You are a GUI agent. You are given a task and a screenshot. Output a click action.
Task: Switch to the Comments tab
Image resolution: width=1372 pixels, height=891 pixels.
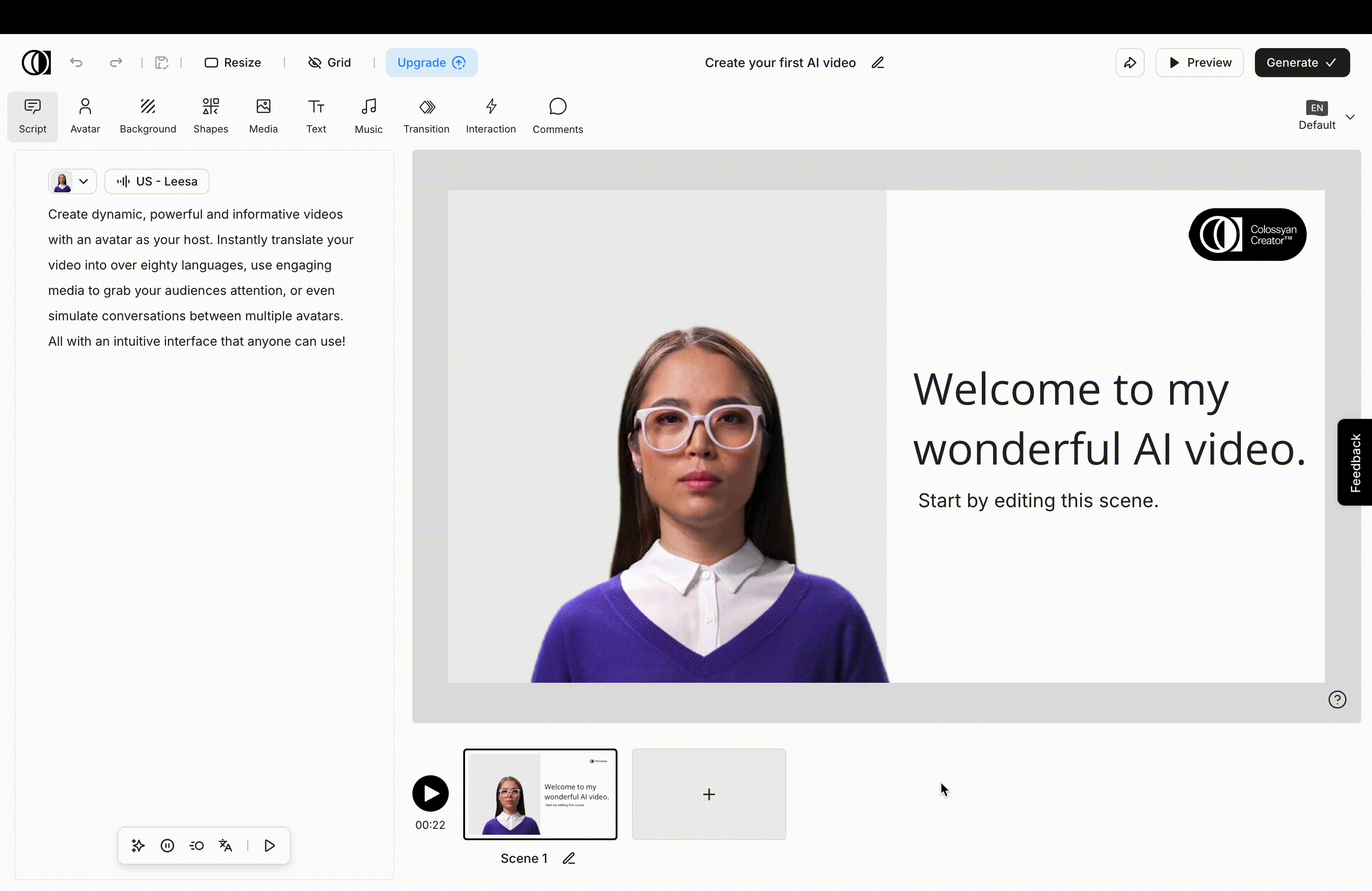[x=558, y=116]
